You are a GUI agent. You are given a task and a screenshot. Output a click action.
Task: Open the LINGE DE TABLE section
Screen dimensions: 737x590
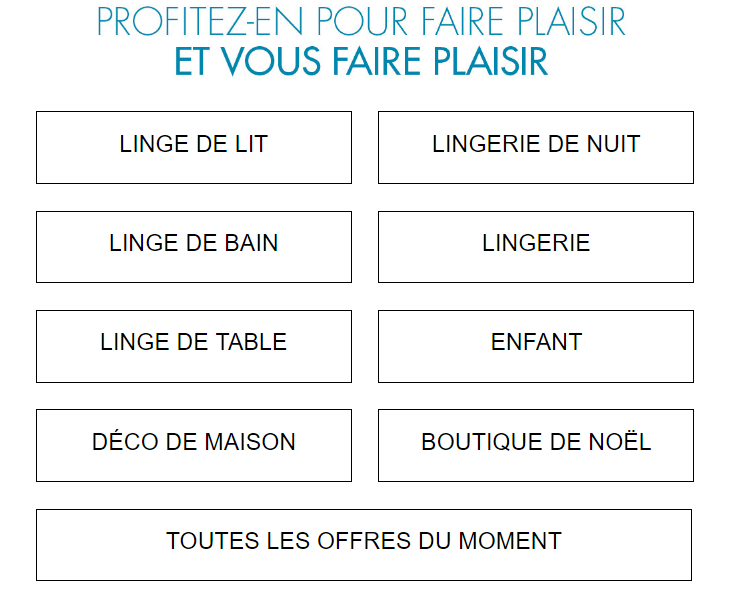(194, 345)
